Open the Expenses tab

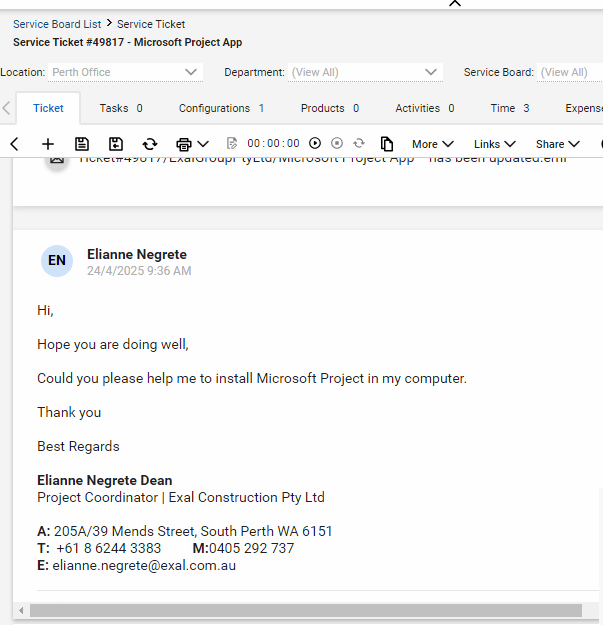(x=584, y=108)
